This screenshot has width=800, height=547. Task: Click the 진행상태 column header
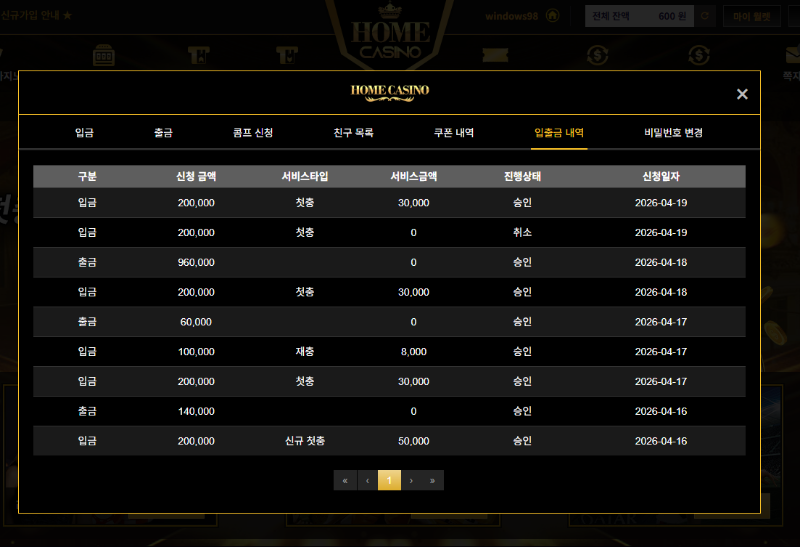click(x=522, y=176)
